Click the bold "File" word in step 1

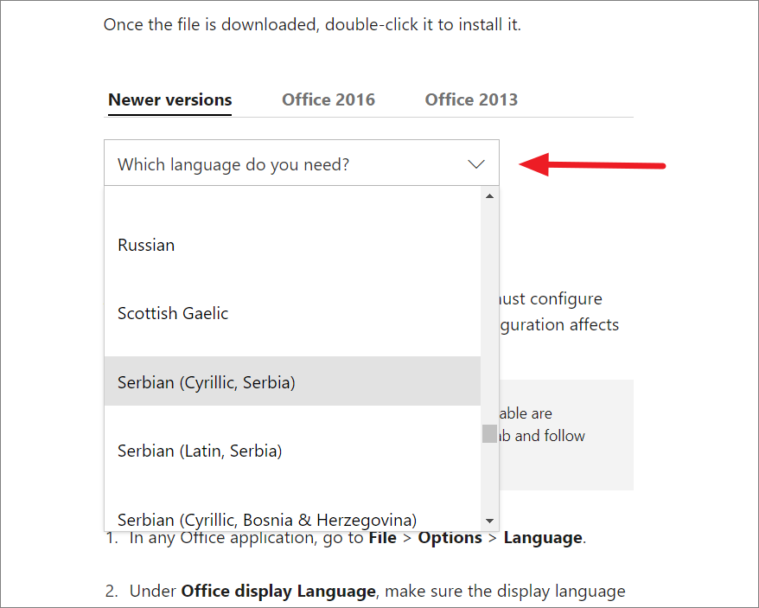(x=384, y=537)
